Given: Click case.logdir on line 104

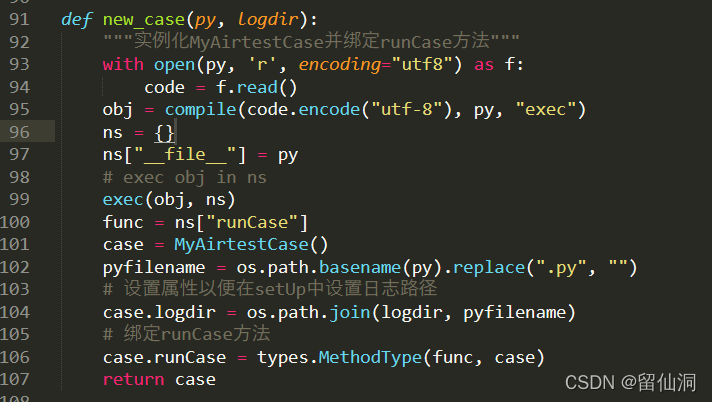Looking at the screenshot, I should pyautogui.click(x=159, y=312).
